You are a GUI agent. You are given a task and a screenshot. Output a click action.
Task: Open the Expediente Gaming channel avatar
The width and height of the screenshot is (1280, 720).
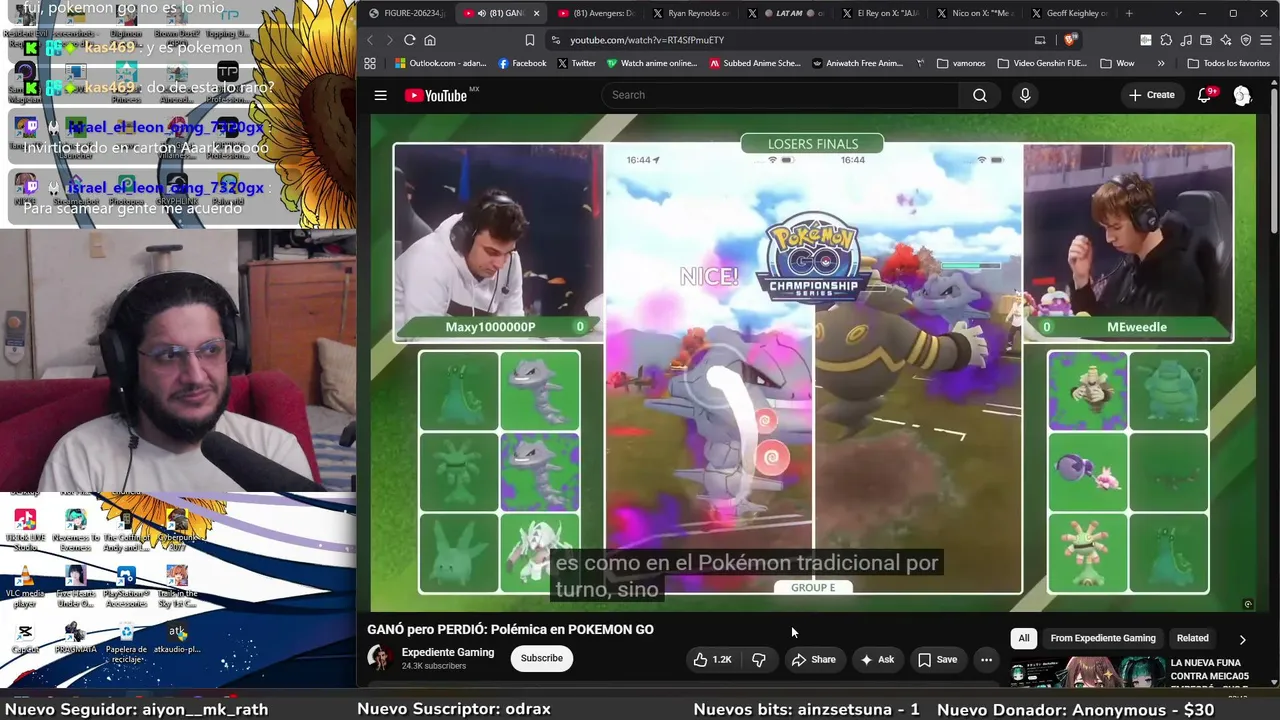pos(380,658)
